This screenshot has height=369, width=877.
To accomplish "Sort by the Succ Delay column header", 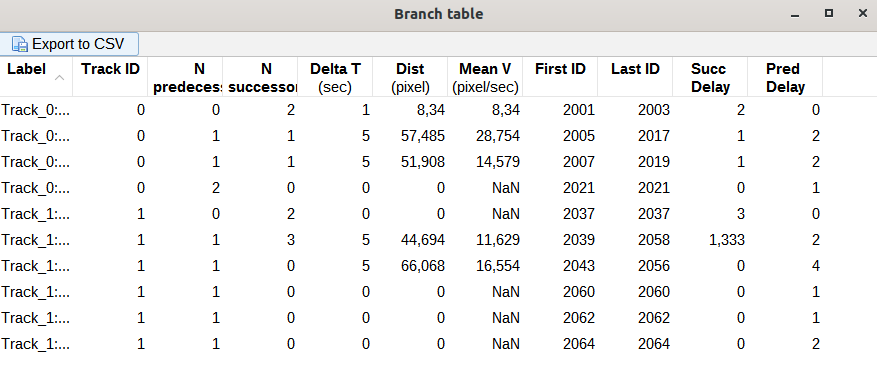I will point(710,77).
